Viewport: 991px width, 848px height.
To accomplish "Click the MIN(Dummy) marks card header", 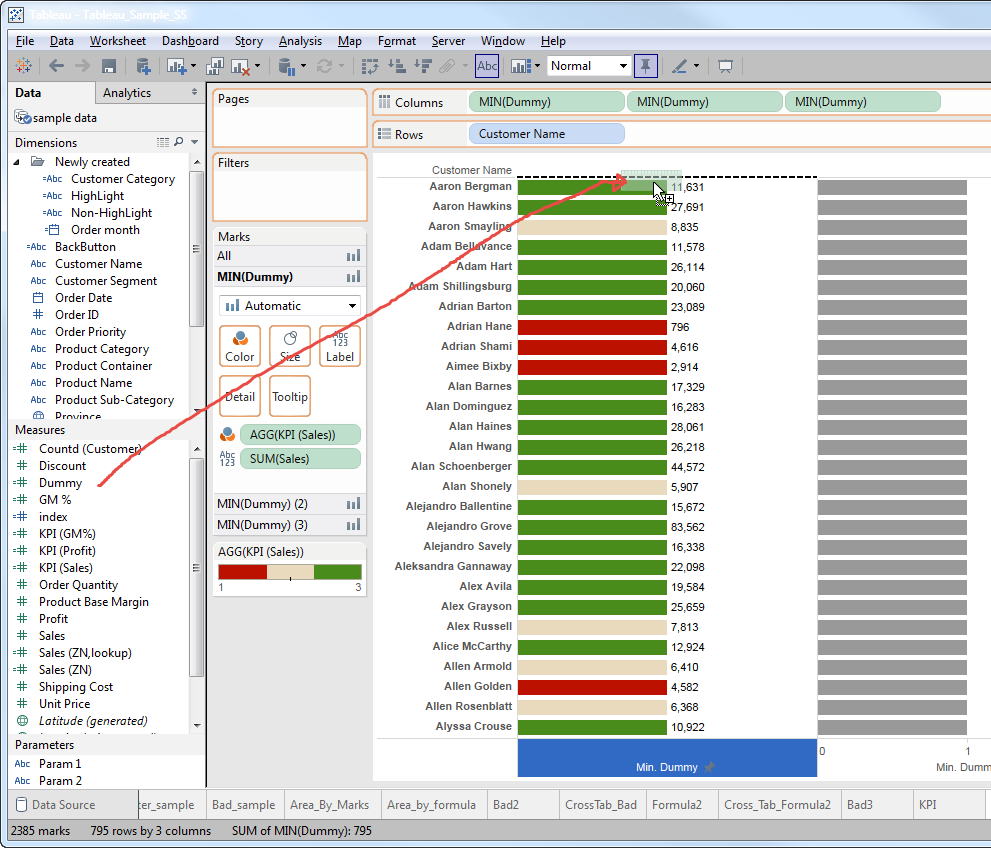I will (289, 277).
